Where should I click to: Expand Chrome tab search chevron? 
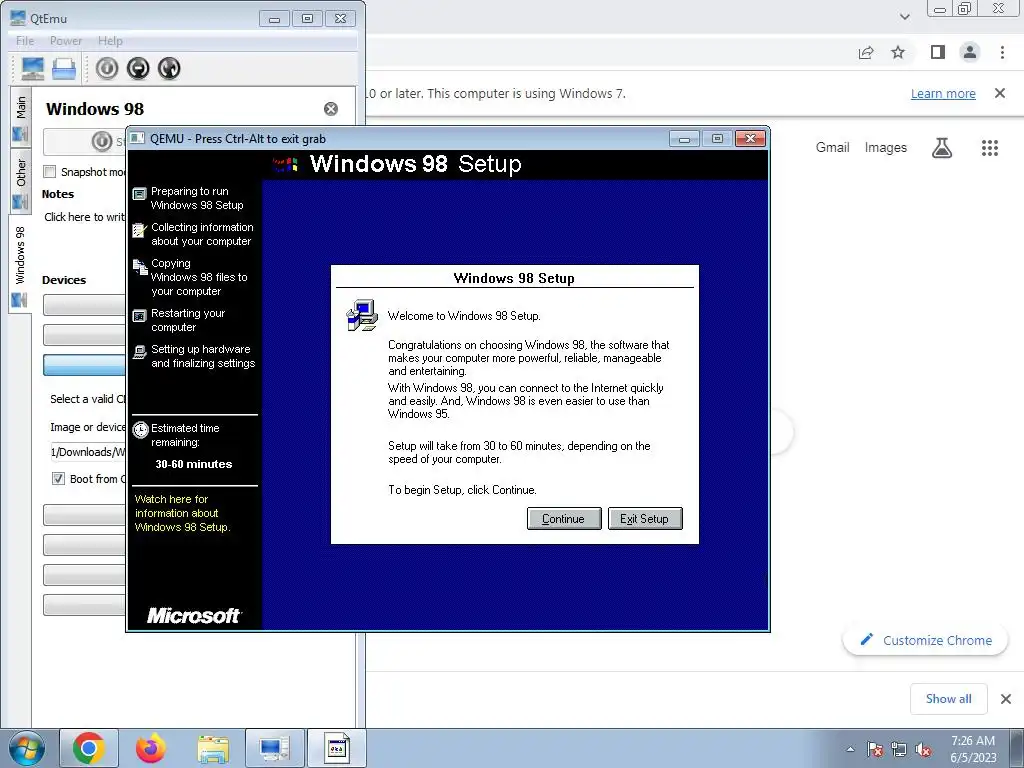point(904,17)
